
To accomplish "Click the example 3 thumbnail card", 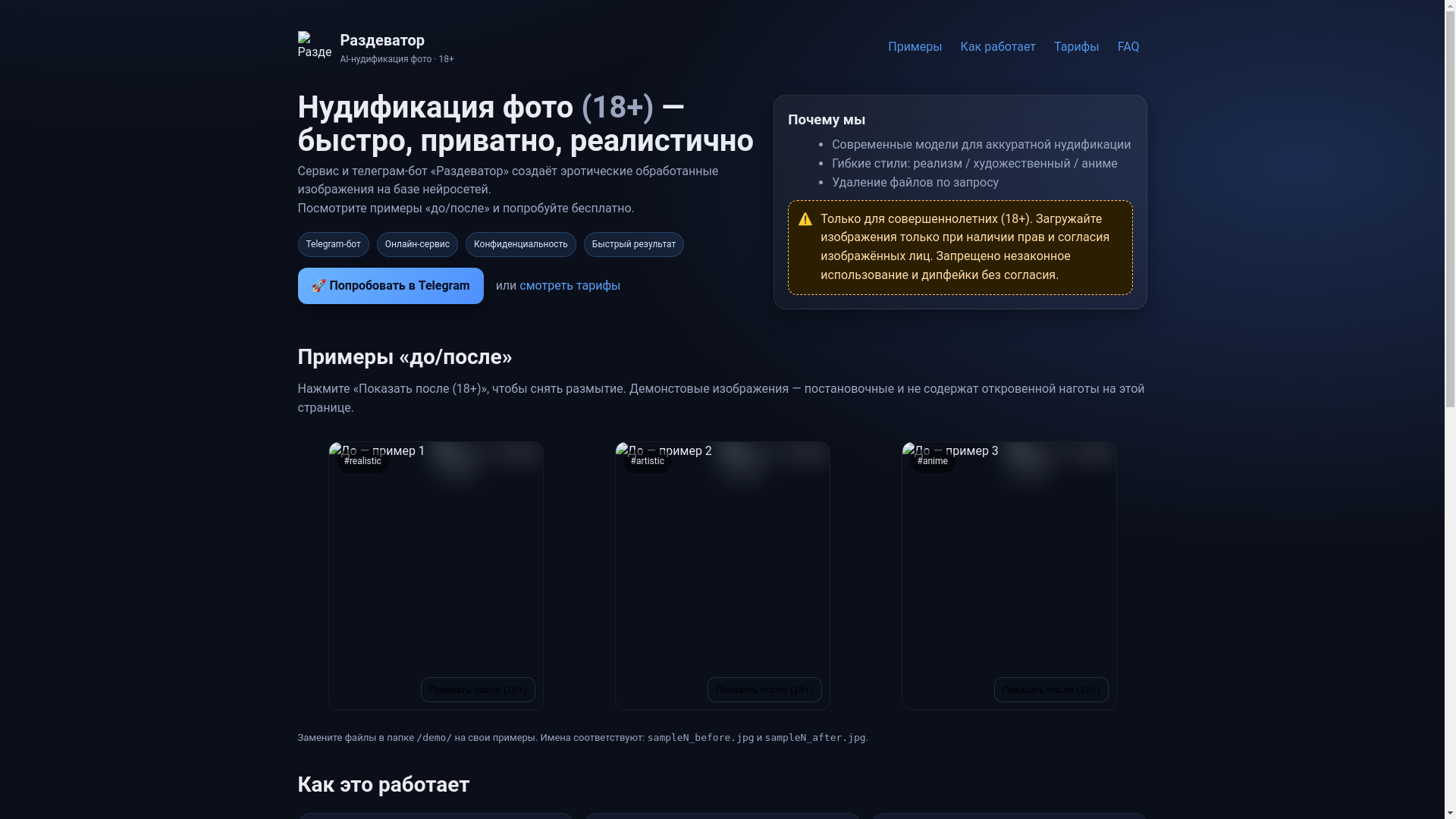I will [1009, 569].
